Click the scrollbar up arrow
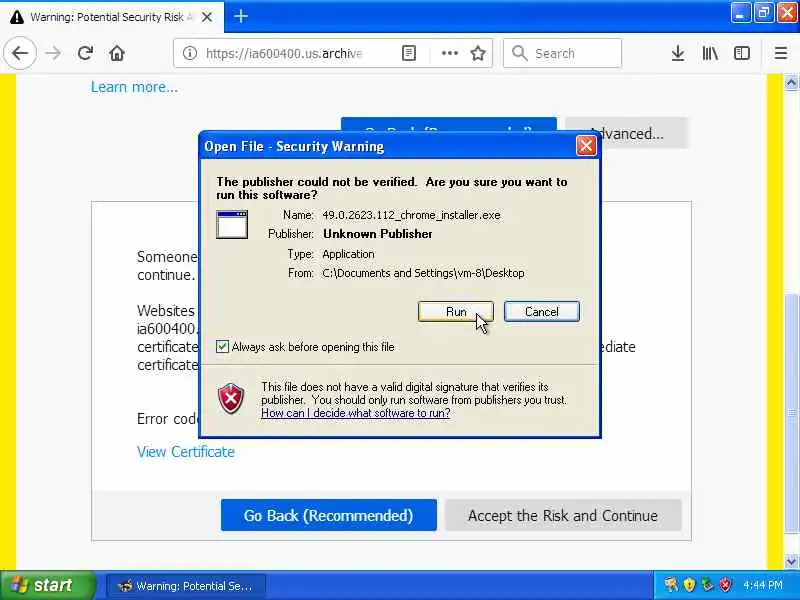 pos(791,82)
